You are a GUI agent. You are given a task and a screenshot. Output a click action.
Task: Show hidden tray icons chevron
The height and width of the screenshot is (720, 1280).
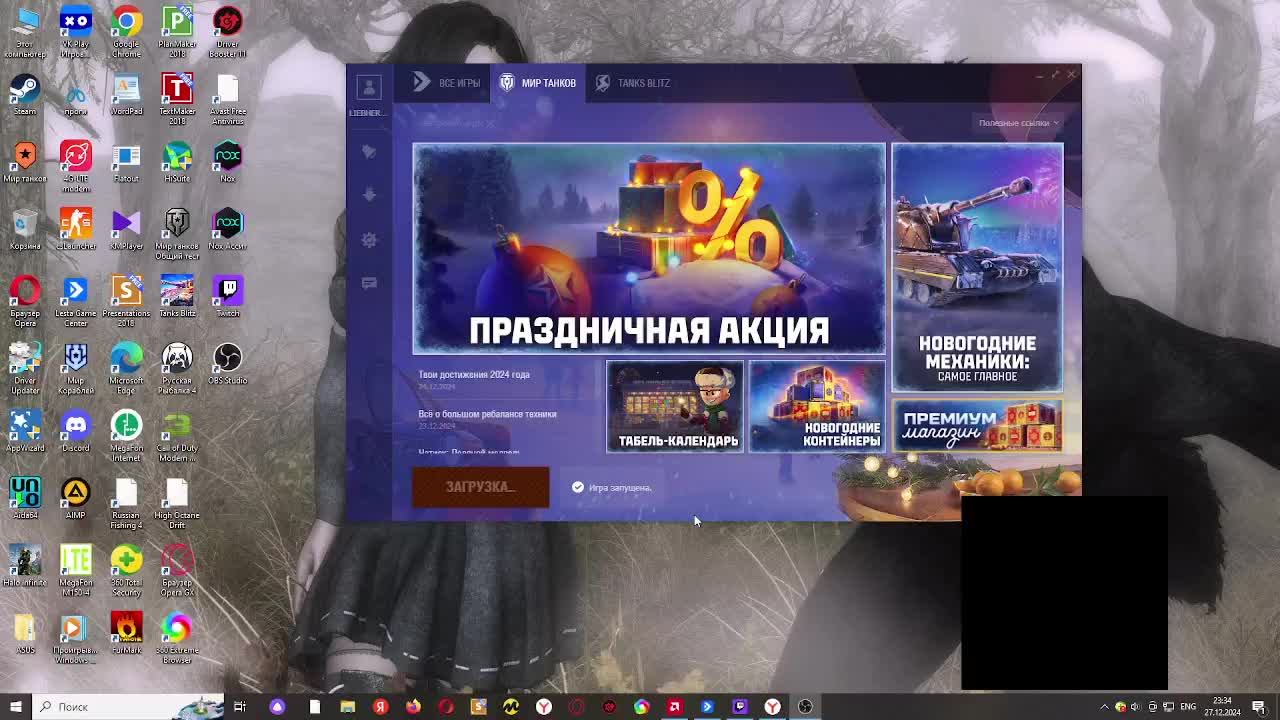(1104, 707)
